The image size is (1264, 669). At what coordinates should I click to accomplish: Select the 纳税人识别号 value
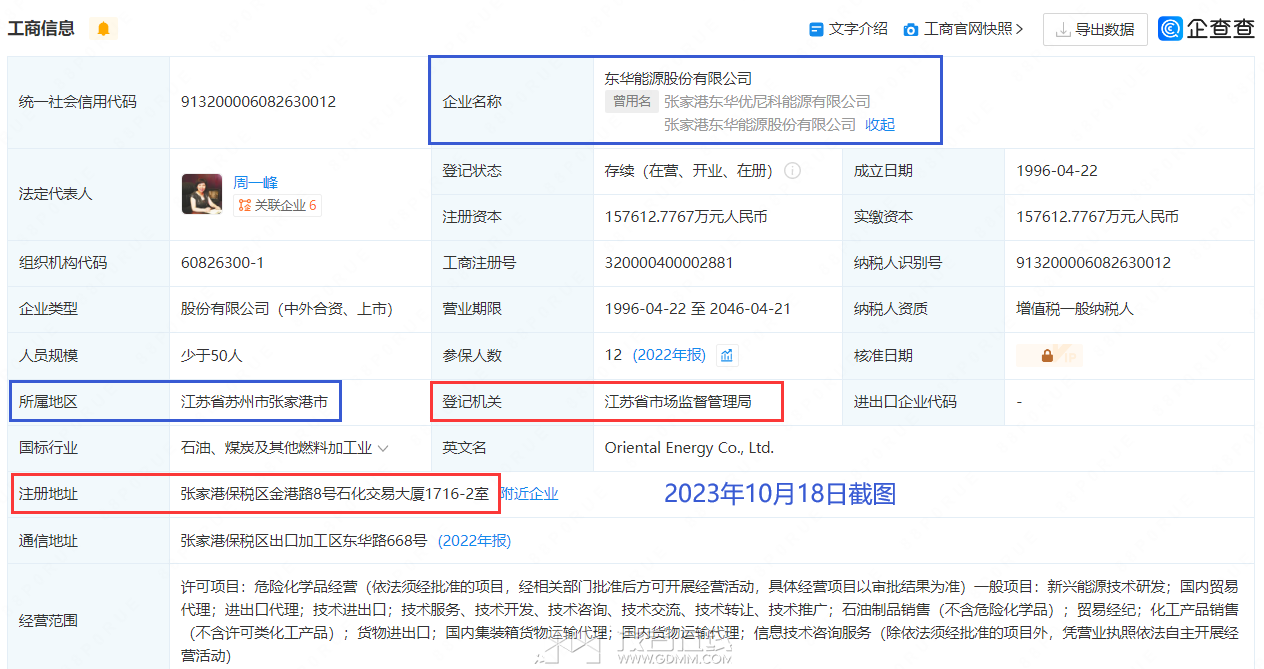click(1093, 263)
